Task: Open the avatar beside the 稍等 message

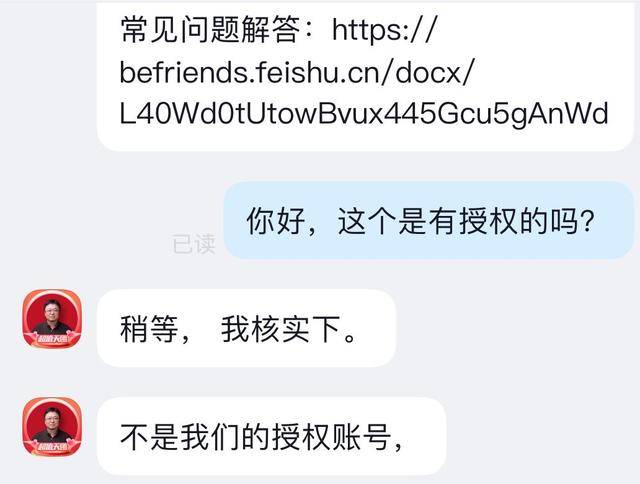Action: (x=52, y=319)
